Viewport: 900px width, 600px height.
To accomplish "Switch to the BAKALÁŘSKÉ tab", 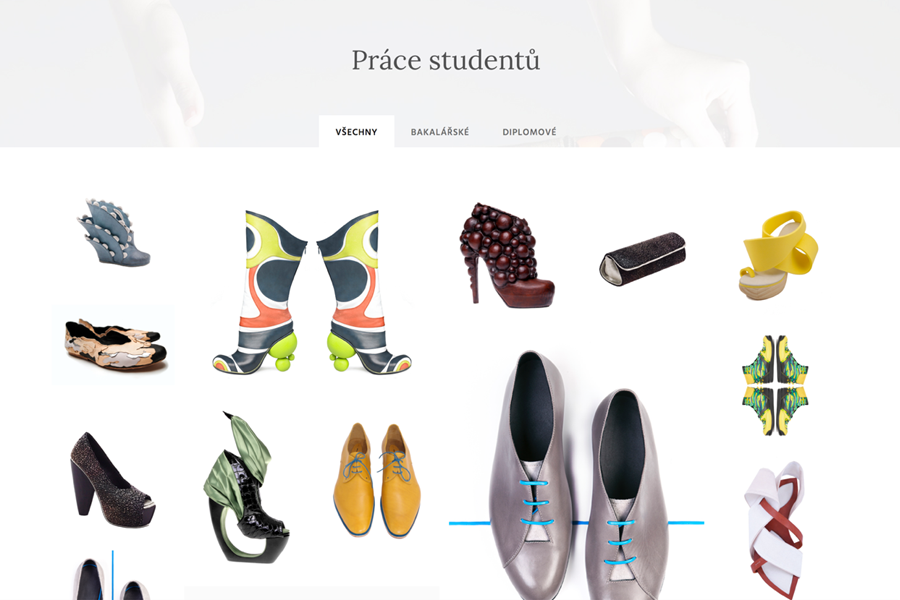I will click(440, 131).
